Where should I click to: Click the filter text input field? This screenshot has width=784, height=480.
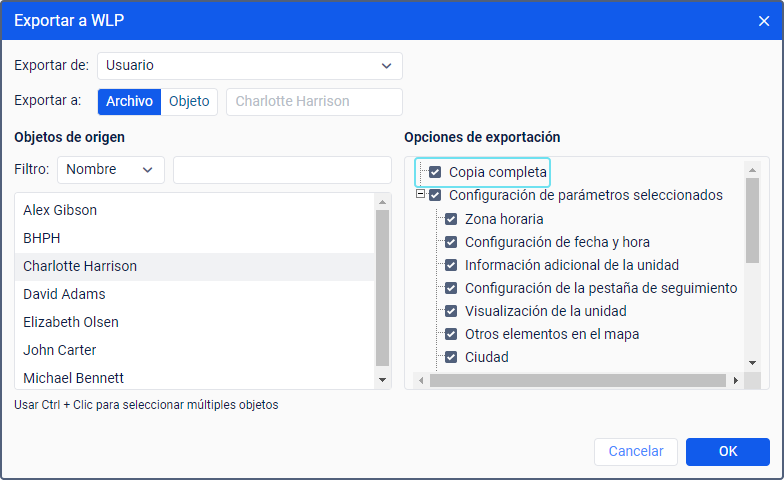click(x=282, y=170)
